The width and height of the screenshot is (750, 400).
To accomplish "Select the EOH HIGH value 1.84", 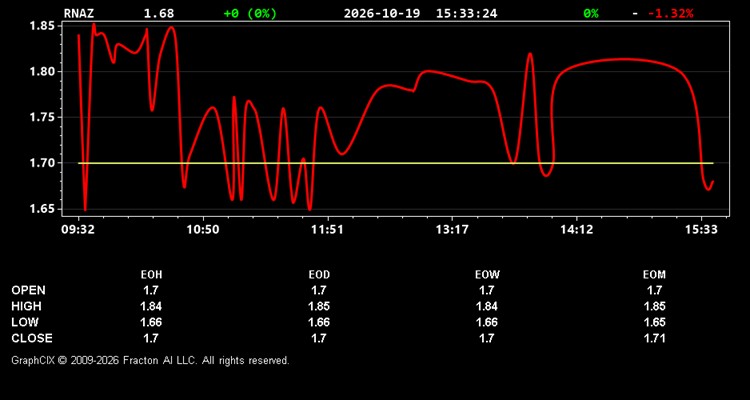I will click(x=151, y=306).
